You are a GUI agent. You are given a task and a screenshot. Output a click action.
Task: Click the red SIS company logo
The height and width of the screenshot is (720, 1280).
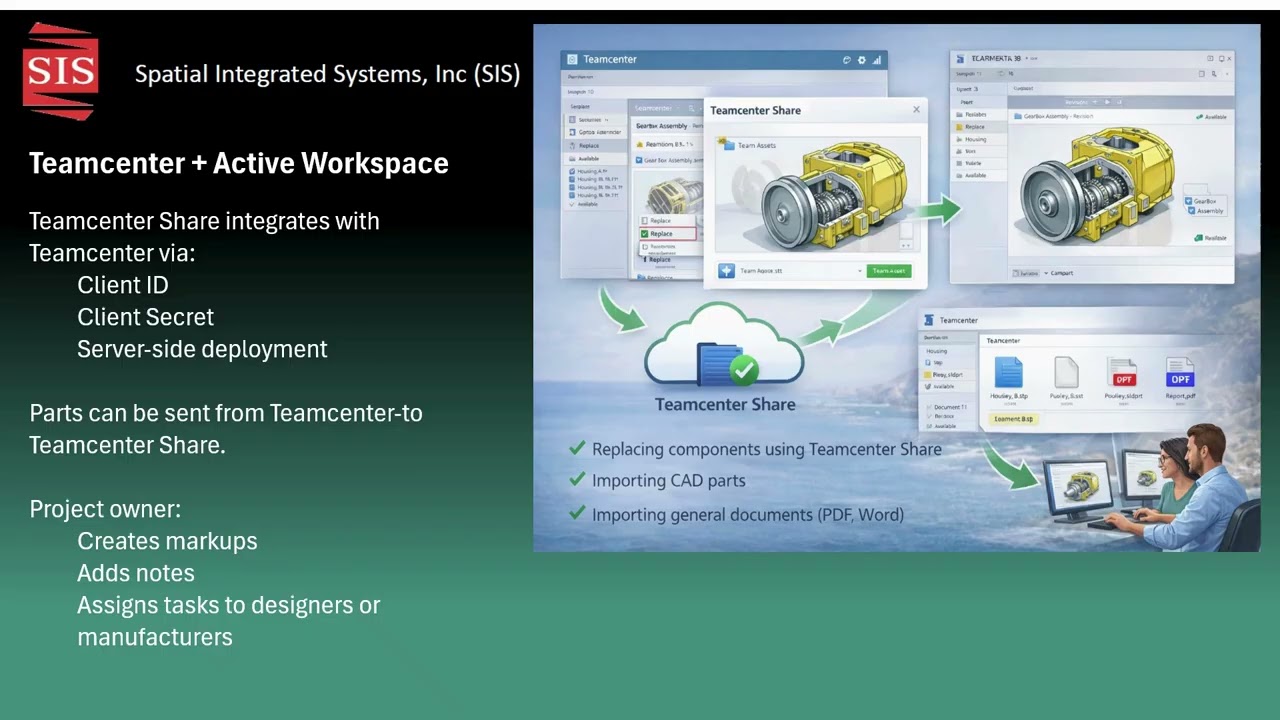pos(61,71)
